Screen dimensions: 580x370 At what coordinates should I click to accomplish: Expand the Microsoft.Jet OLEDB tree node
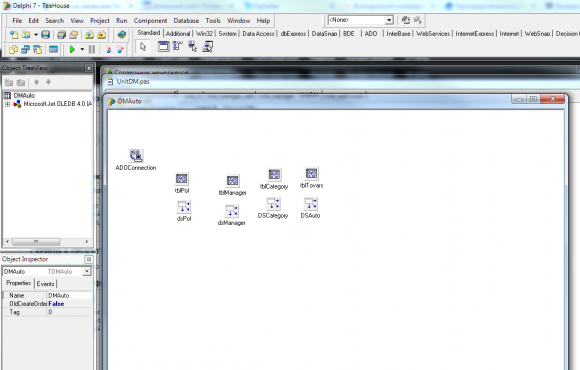7,104
